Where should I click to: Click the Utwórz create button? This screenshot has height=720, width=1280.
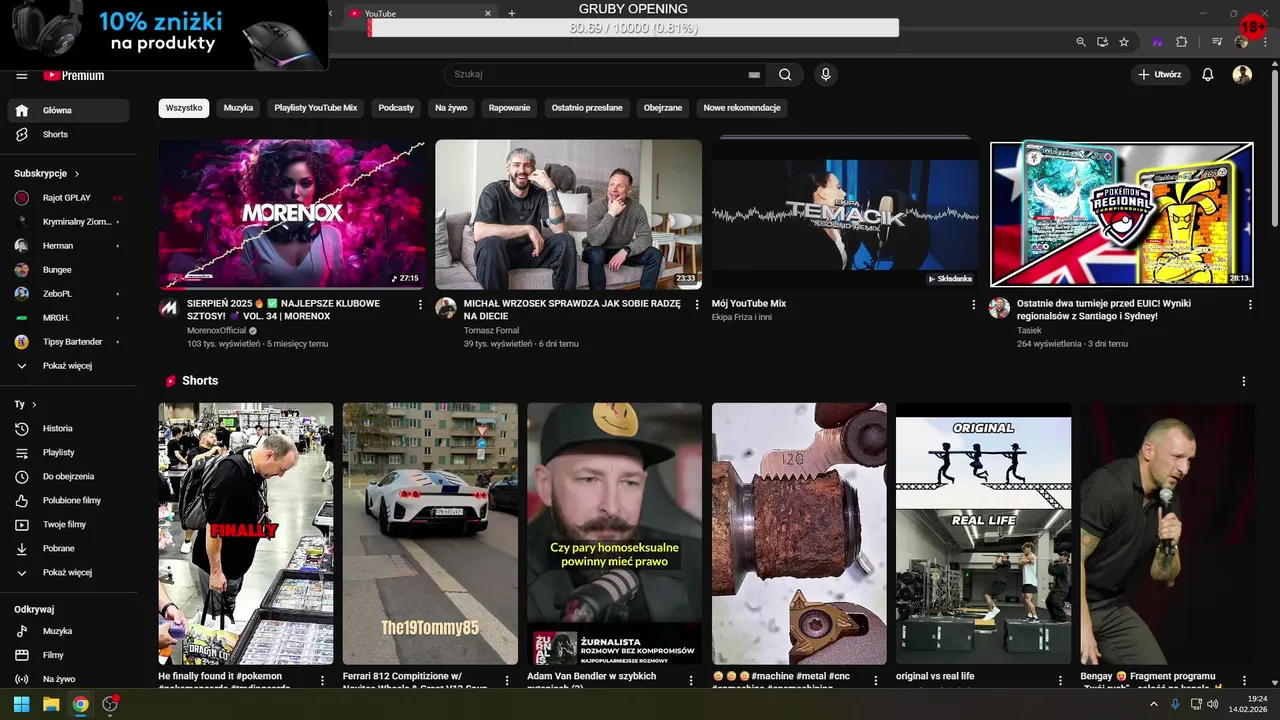coord(1160,75)
